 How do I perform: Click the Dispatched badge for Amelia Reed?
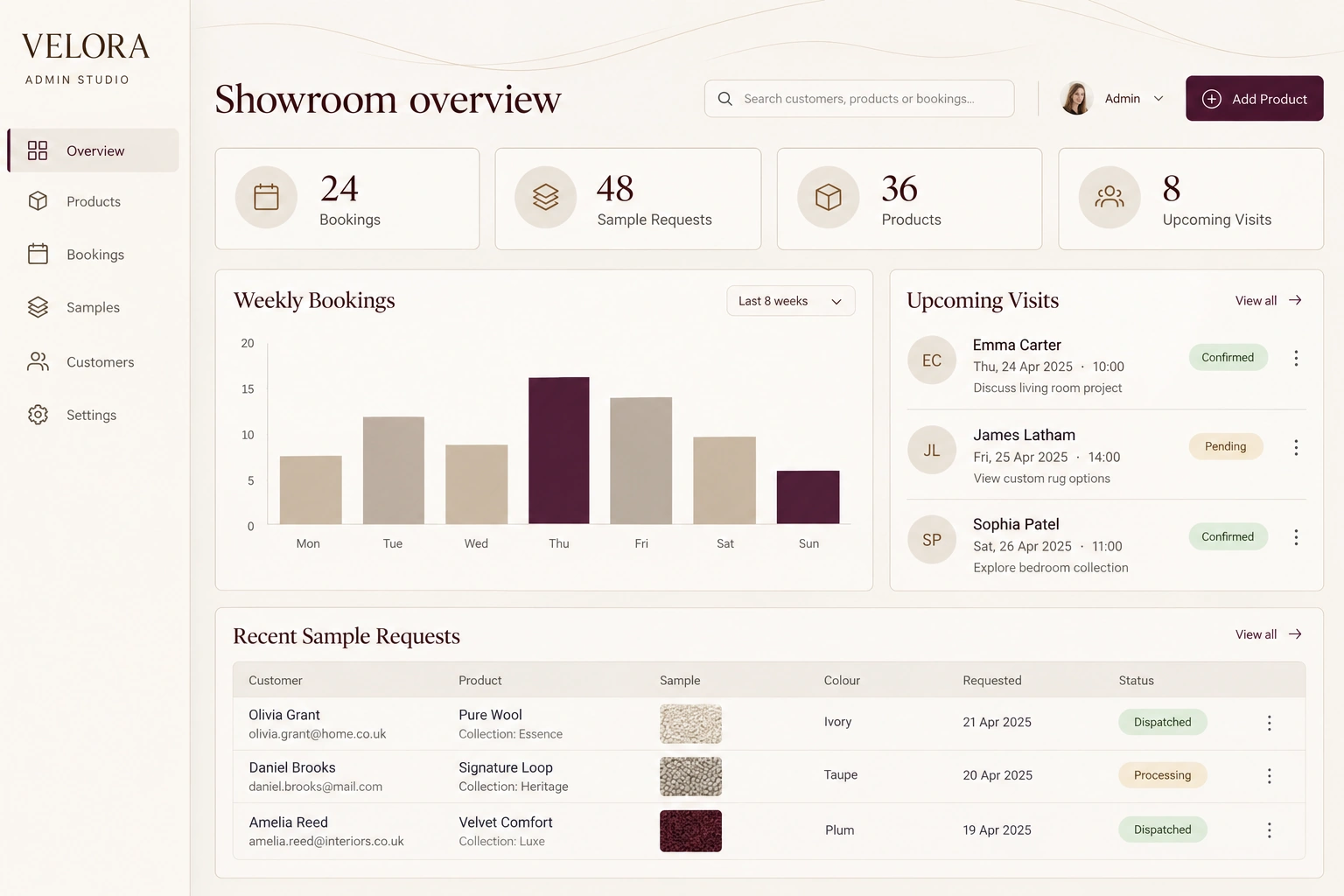pos(1162,829)
